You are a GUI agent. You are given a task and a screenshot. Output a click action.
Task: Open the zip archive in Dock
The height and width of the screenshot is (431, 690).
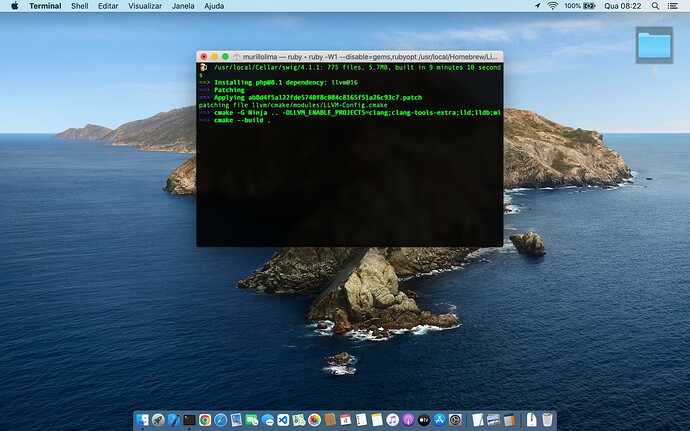[x=532, y=420]
